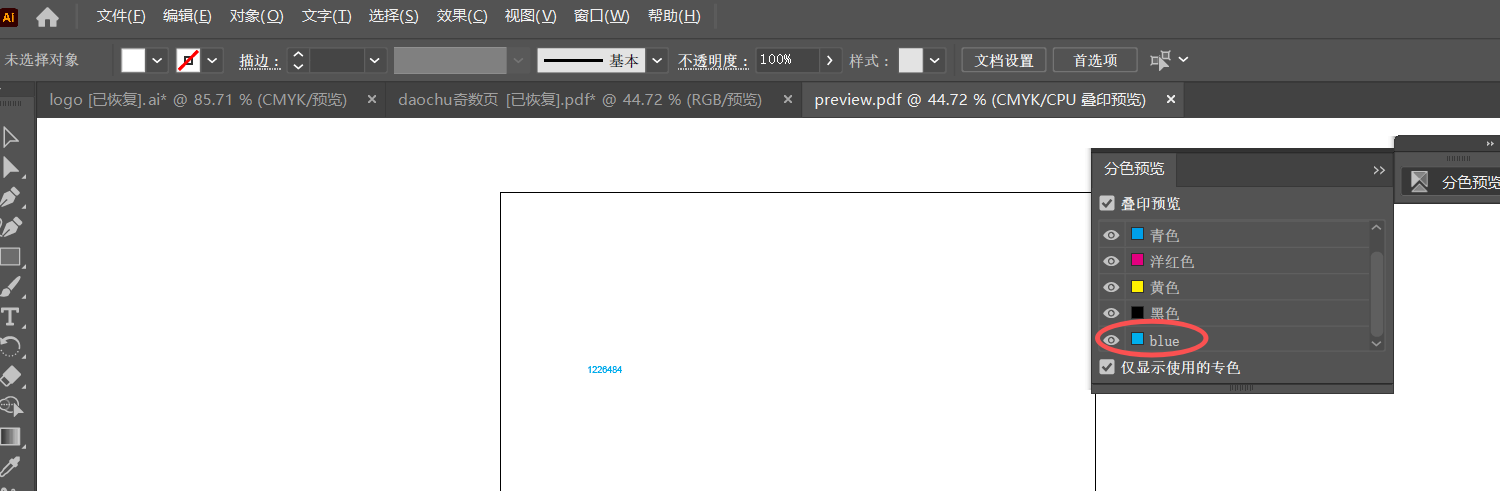The image size is (1500, 491).
Task: Pick the Paintbrush tool
Action: [11, 288]
